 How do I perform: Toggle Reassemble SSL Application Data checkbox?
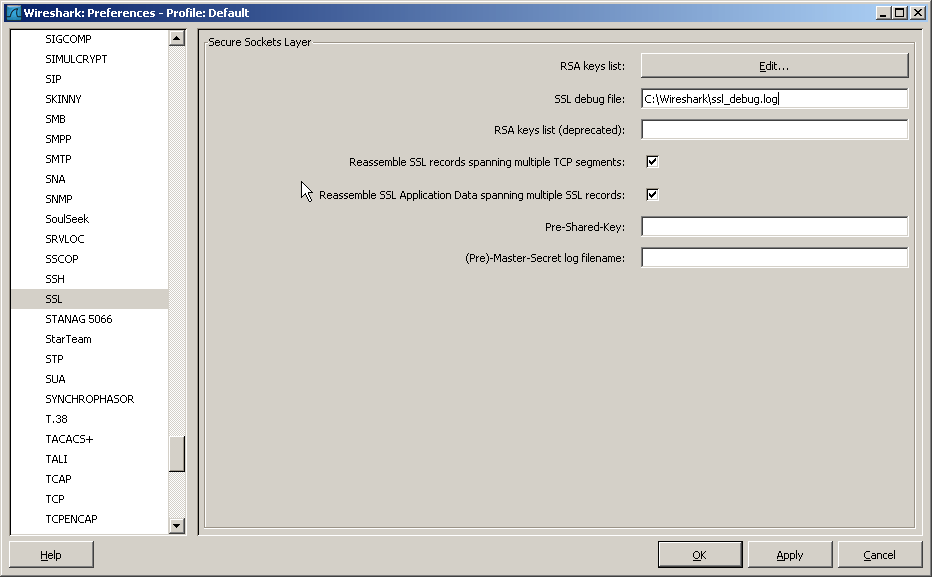click(651, 194)
